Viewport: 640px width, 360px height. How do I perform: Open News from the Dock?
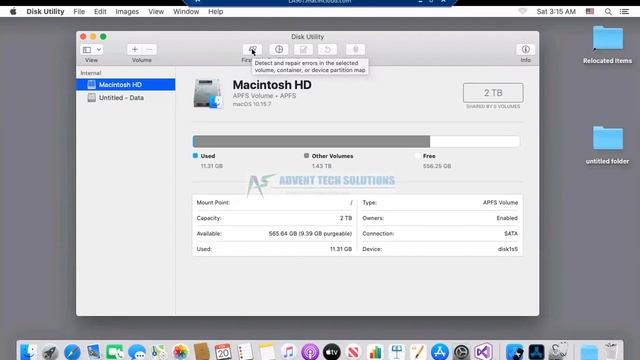(x=353, y=352)
